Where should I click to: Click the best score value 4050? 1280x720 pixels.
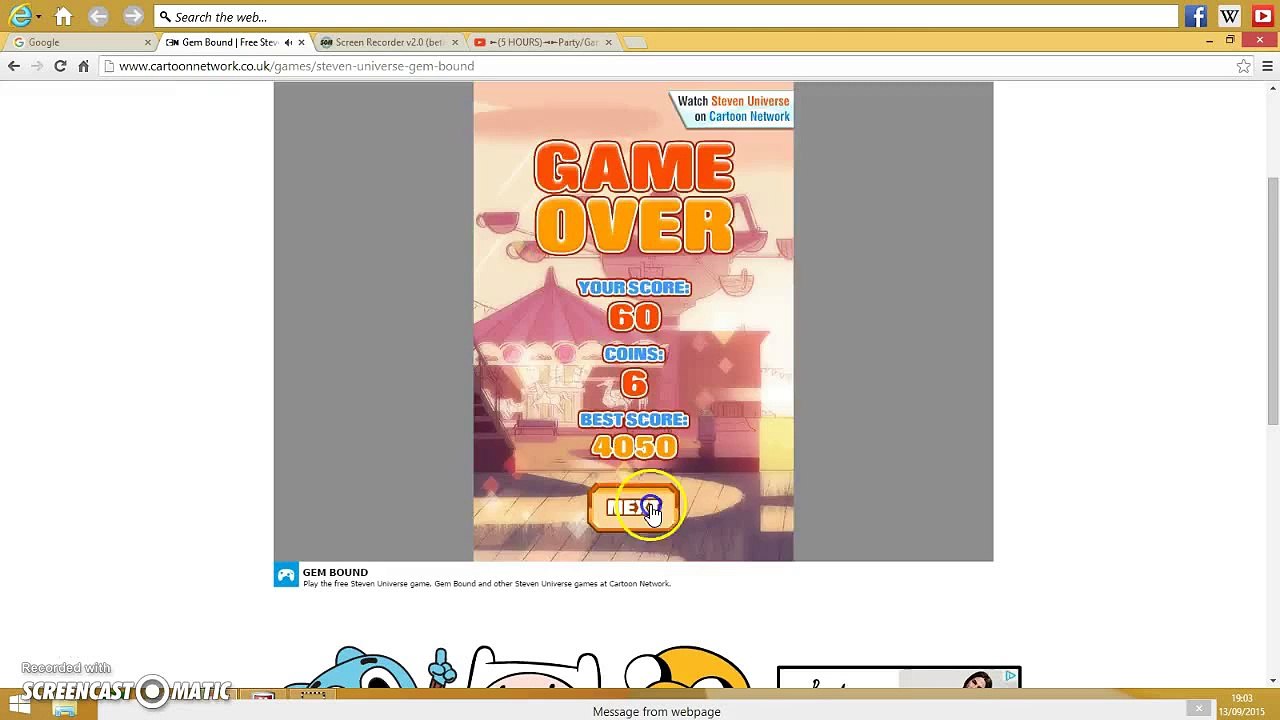click(x=634, y=447)
